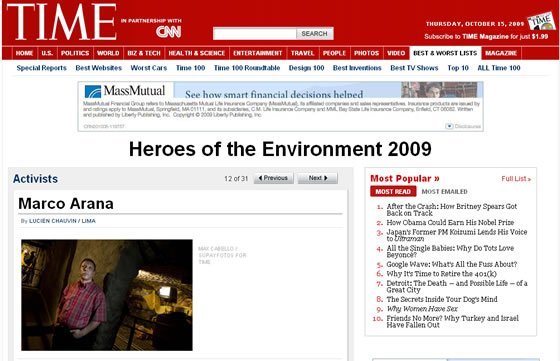Switch to the Most Emailed tab

coord(444,191)
